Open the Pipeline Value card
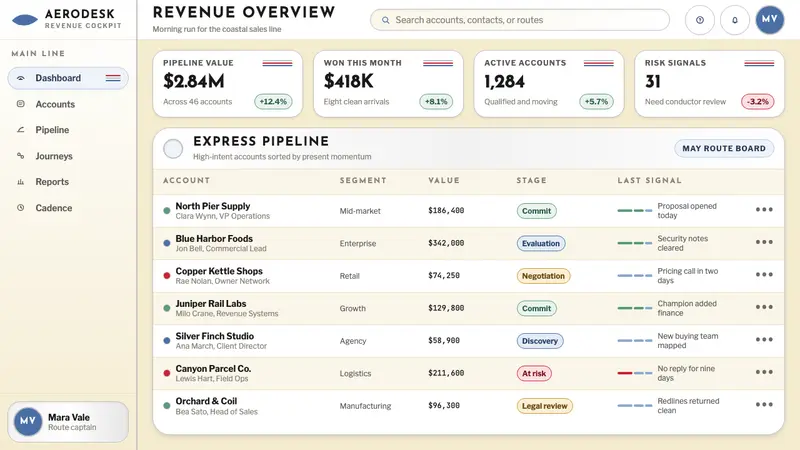Viewport: 800px width, 450px height. tap(228, 84)
